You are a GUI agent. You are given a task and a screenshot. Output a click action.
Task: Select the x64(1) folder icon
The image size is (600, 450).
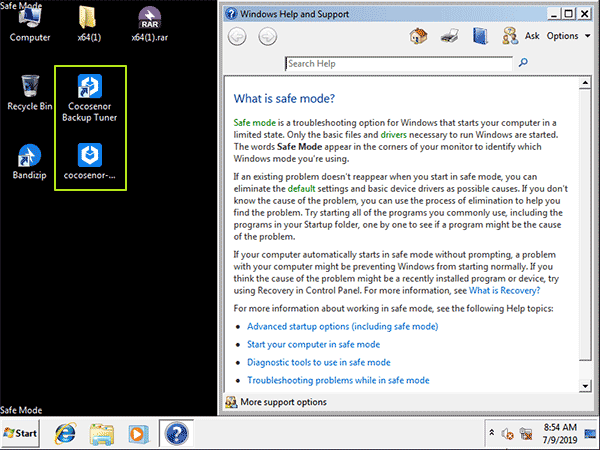coord(89,24)
